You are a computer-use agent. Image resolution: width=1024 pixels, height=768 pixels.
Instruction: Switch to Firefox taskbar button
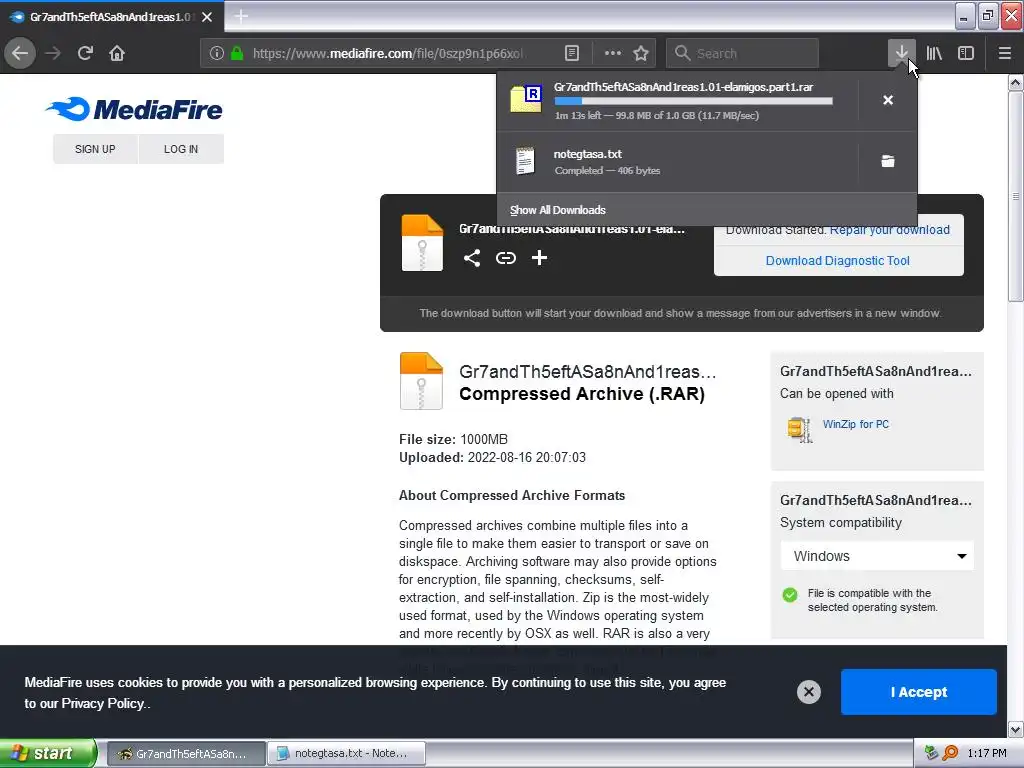tap(185, 753)
